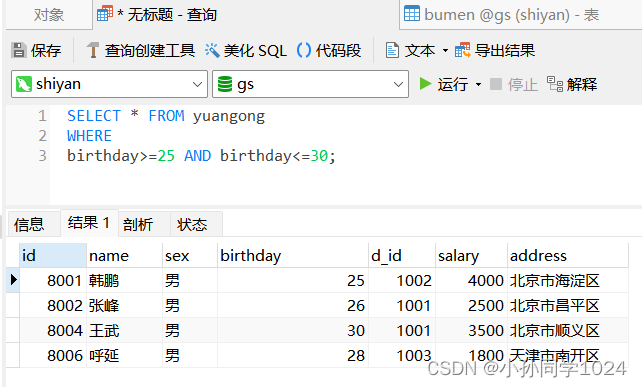Expand the shiyan connection dropdown
This screenshot has height=387, width=642.
pos(197,84)
